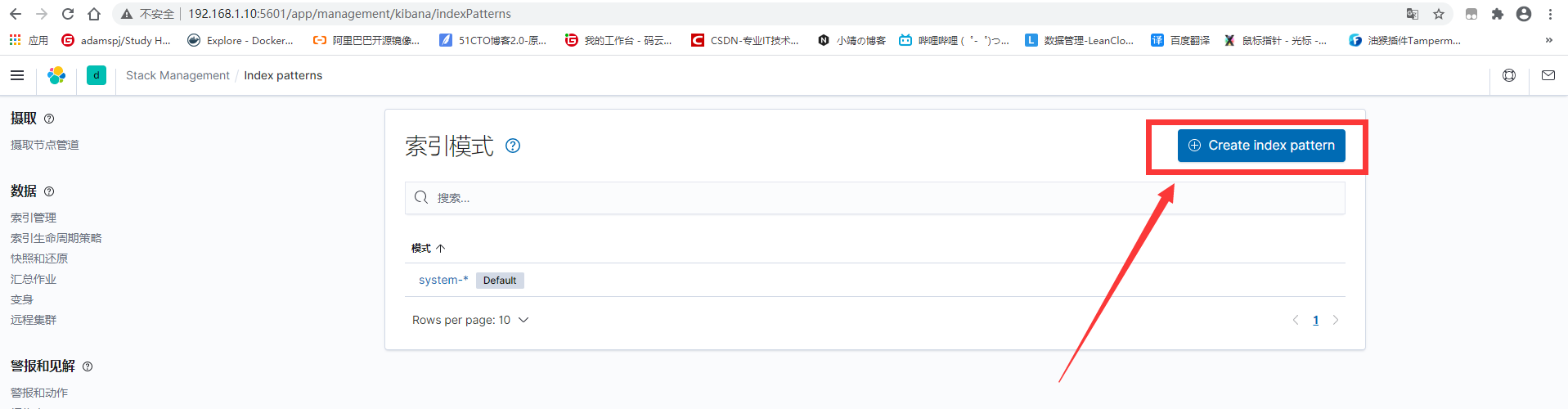Click the address bar URL
1568x409 pixels.
click(x=349, y=14)
